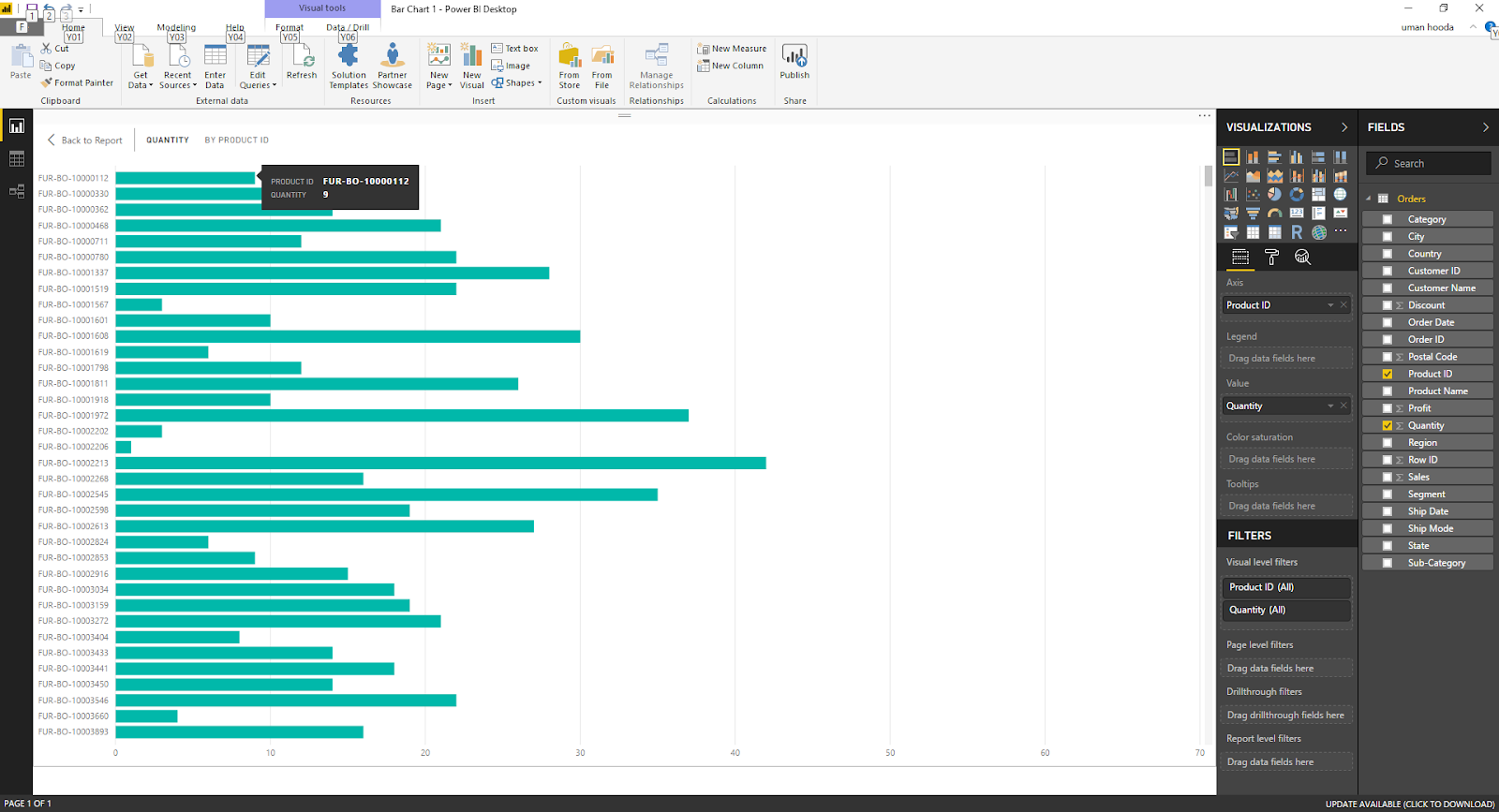
Task: Change visual to pie chart
Action: tap(1274, 195)
